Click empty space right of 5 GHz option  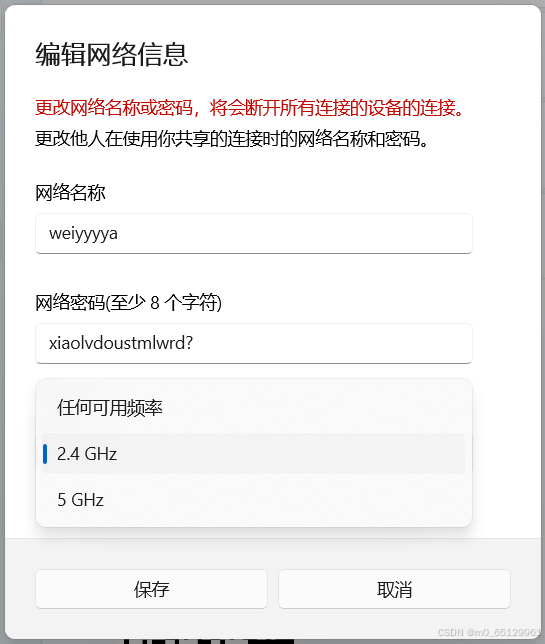coord(283,499)
